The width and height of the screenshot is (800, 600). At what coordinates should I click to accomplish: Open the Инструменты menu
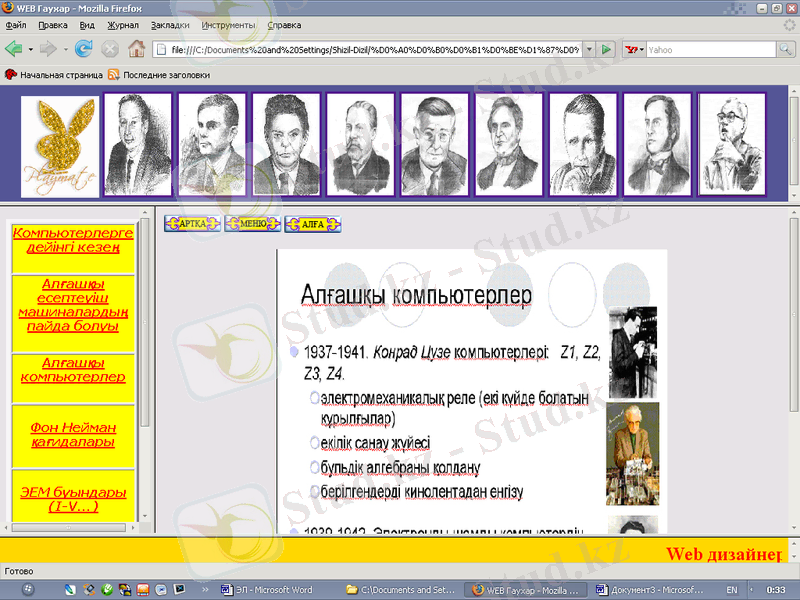coord(228,24)
